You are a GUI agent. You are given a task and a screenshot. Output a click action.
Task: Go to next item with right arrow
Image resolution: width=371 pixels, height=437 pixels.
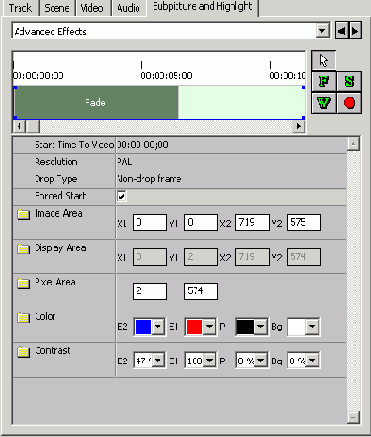[355, 31]
